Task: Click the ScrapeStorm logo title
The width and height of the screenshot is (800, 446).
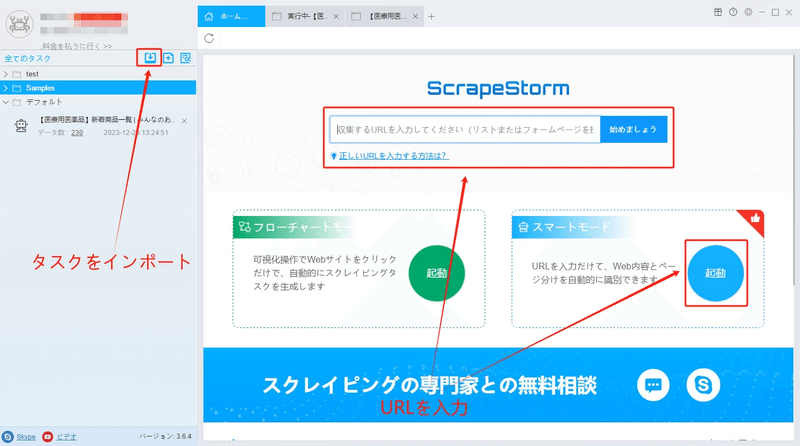Action: [498, 89]
